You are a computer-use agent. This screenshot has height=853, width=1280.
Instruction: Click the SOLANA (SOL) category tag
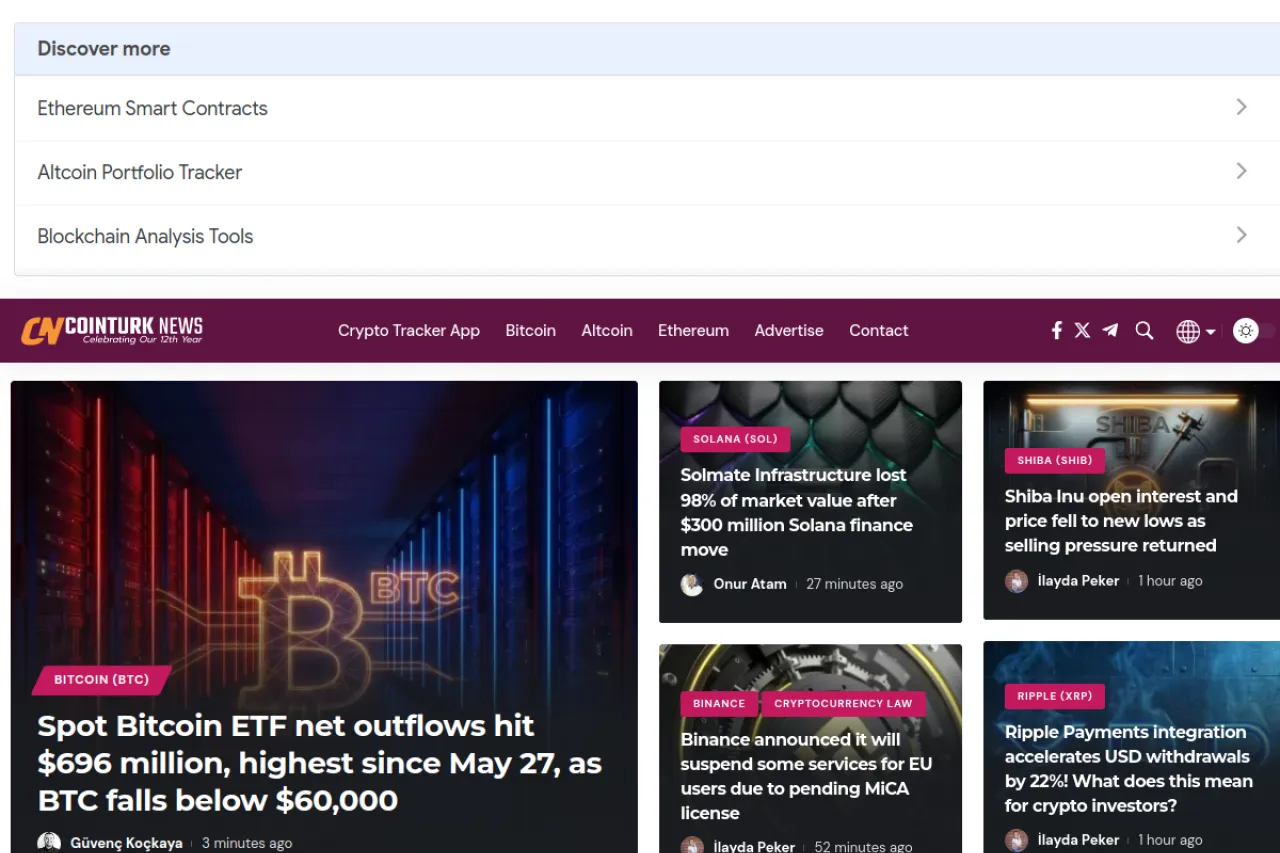click(735, 439)
